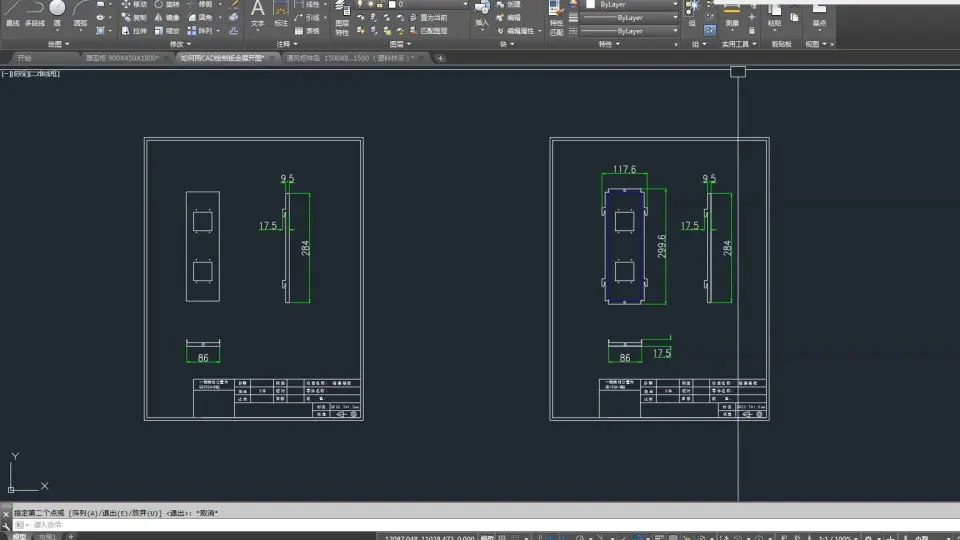Activate the Mirror (镜像) tool

click(167, 18)
